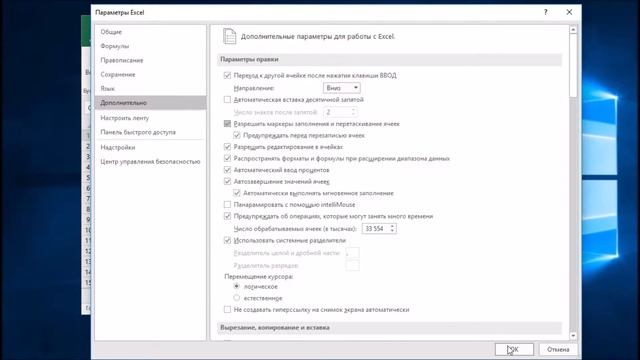Select the логическое cursor movement option
Screen dimensions: 640x360
[x=237, y=287]
